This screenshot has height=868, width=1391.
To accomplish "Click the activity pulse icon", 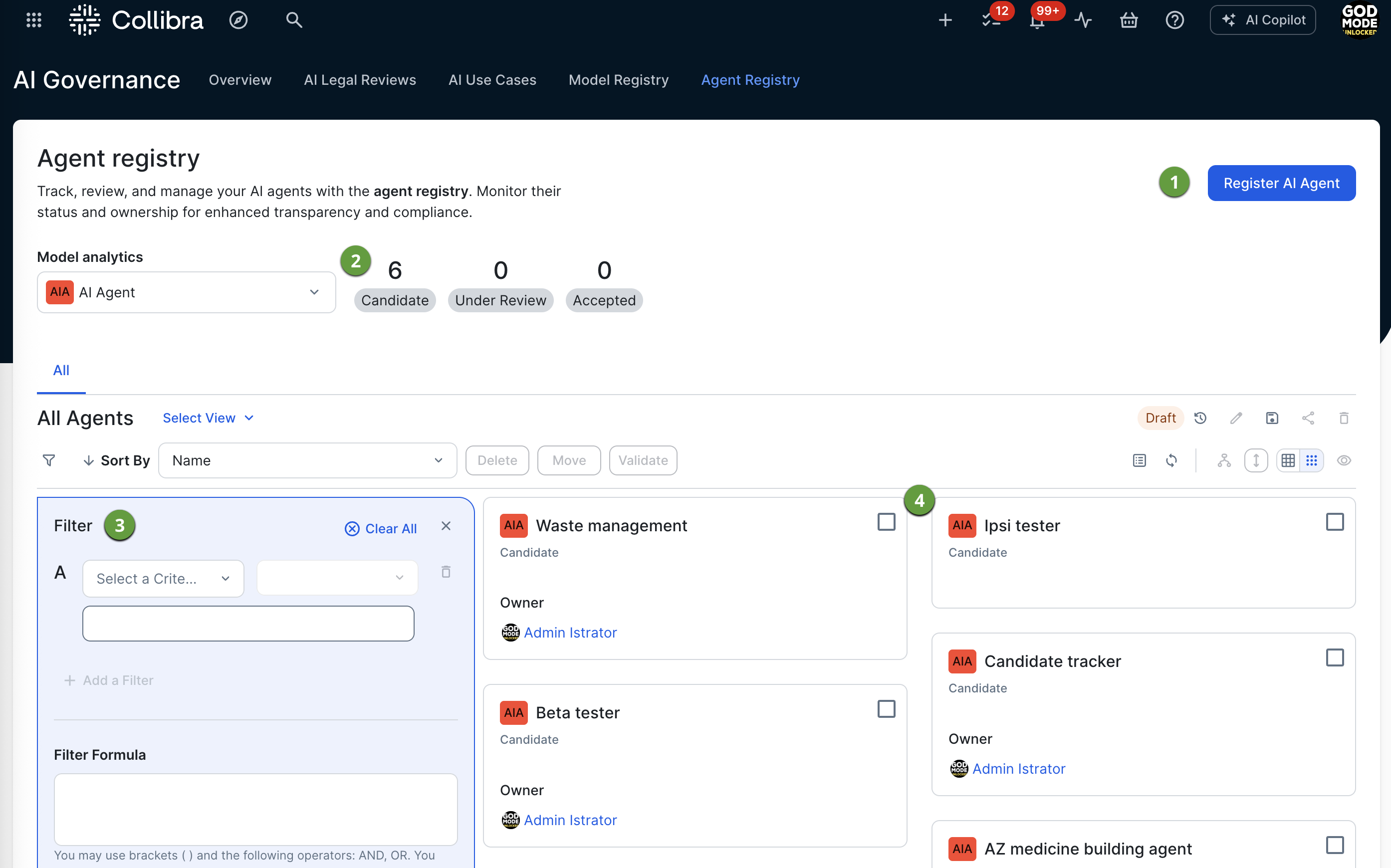I will click(x=1083, y=20).
